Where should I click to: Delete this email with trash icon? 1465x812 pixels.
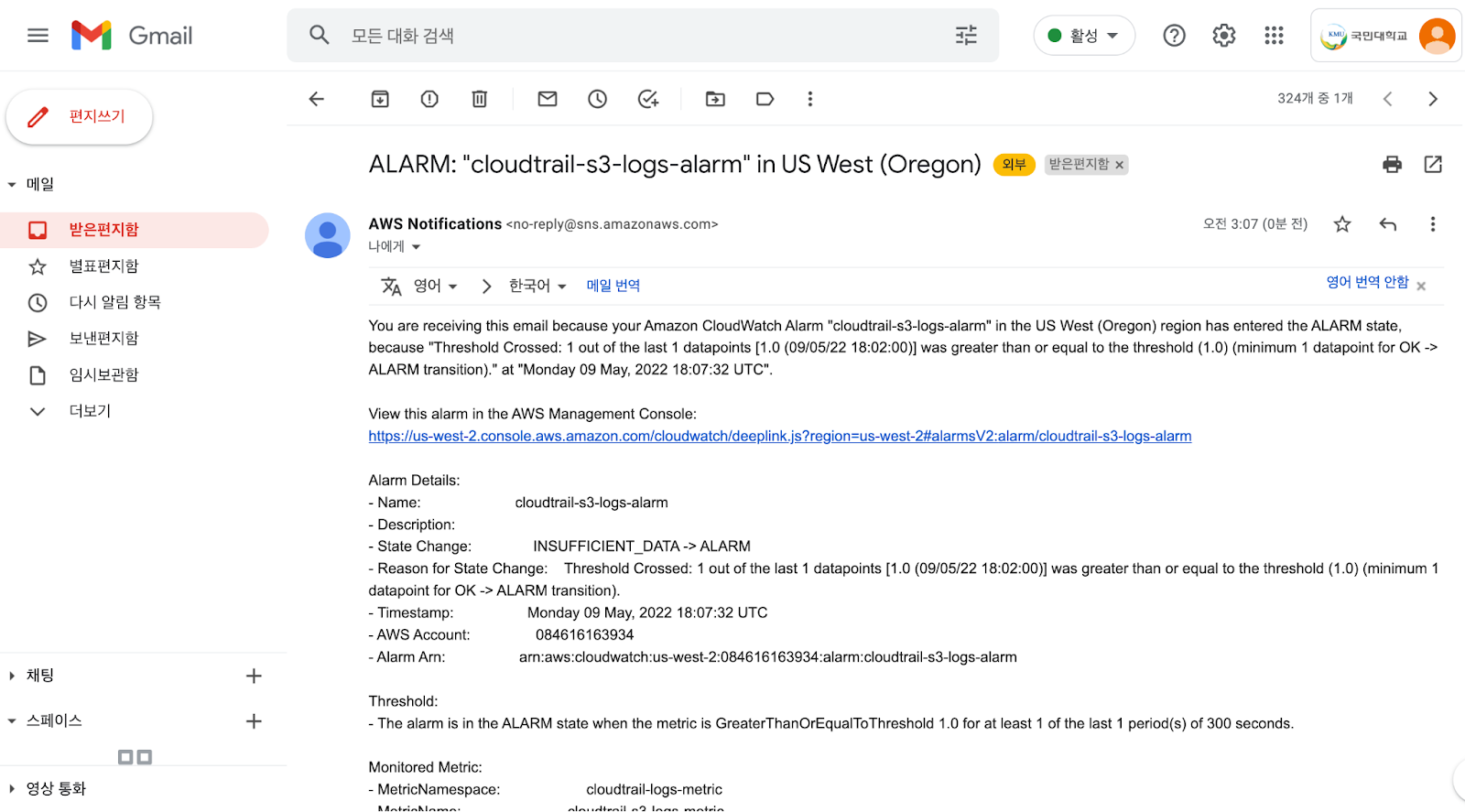[479, 99]
